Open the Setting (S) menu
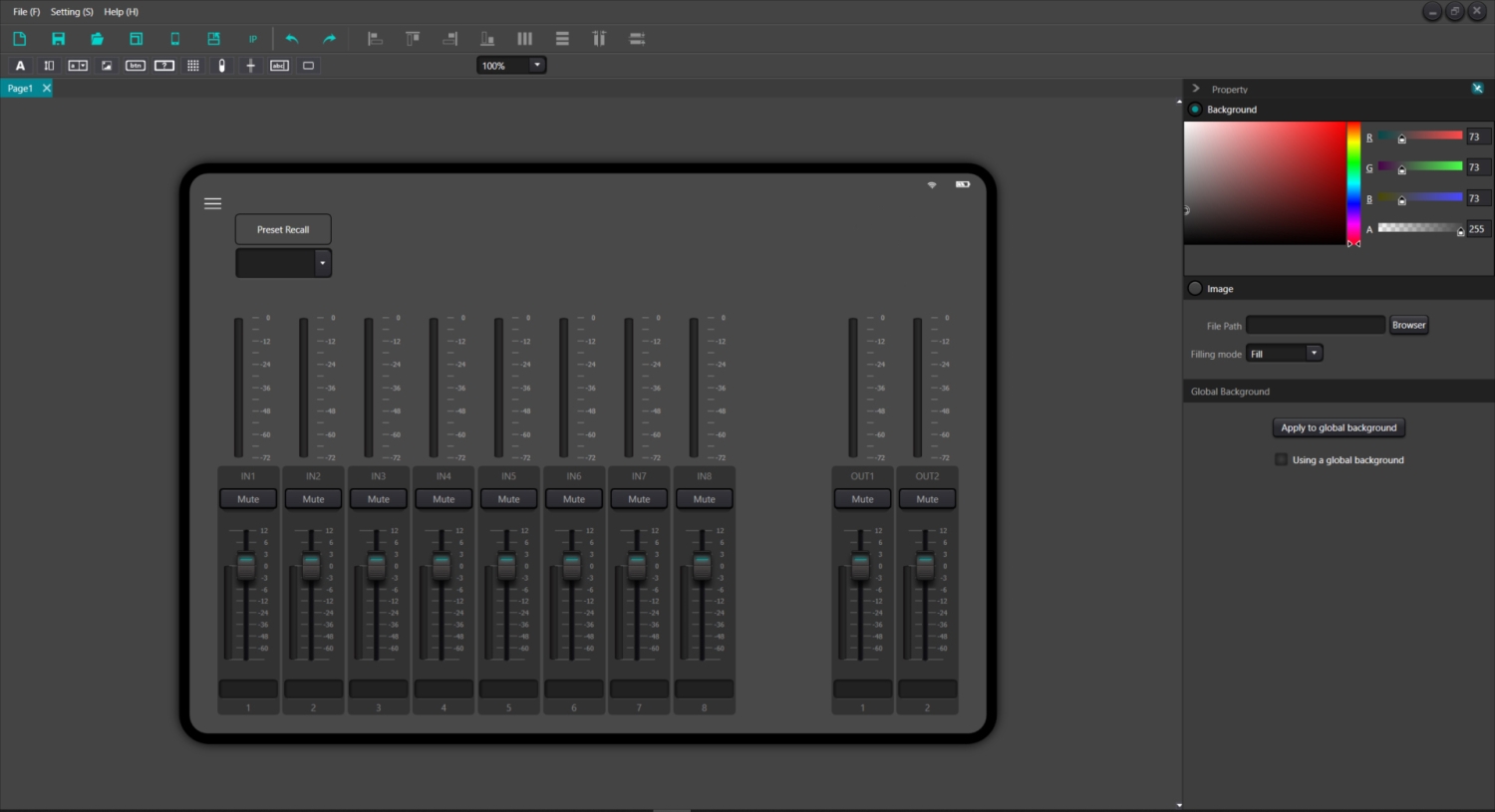The width and height of the screenshot is (1495, 812). click(x=72, y=12)
